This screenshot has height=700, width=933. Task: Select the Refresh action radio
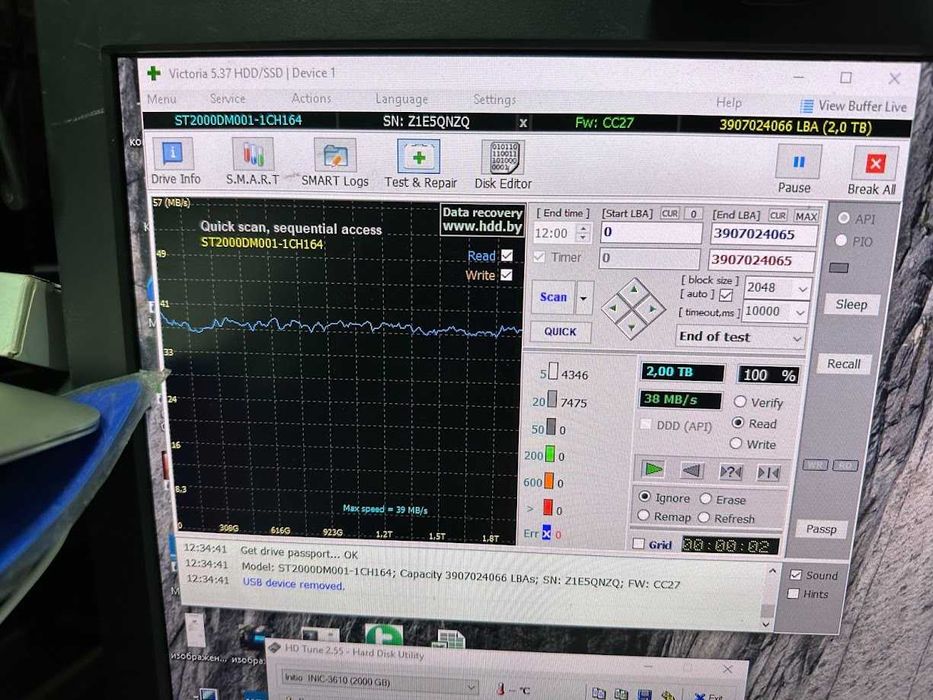[704, 517]
